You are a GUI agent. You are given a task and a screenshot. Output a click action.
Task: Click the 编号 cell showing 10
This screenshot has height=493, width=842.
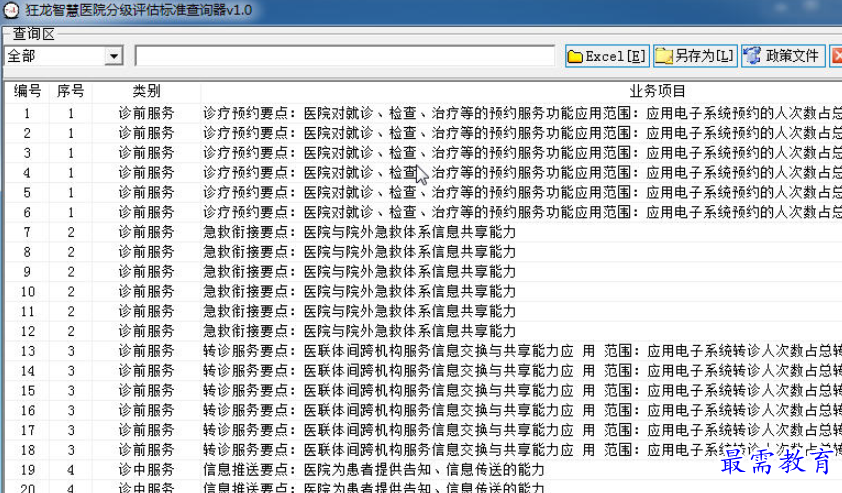click(x=27, y=292)
